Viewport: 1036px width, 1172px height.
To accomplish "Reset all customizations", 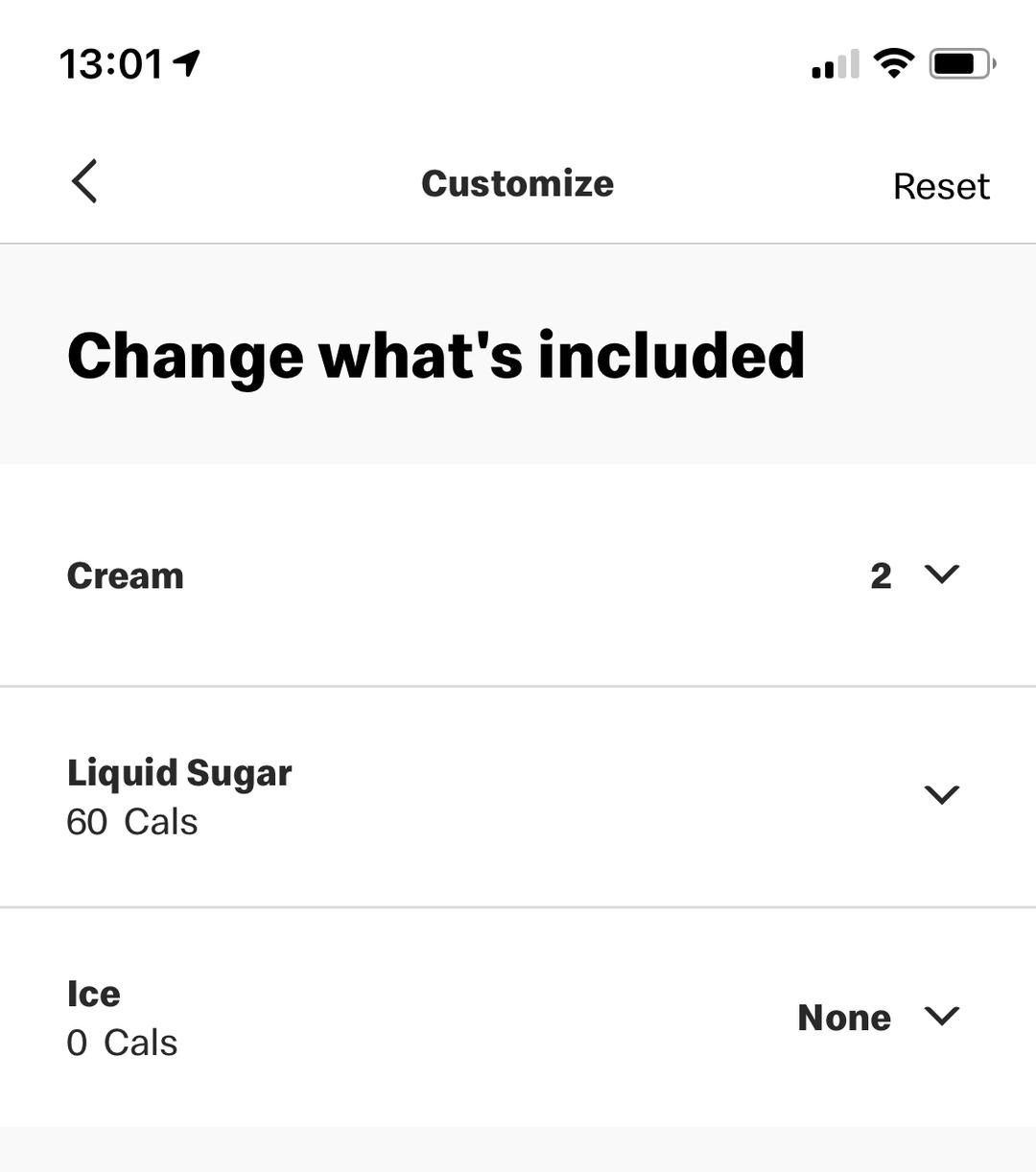I will (940, 186).
